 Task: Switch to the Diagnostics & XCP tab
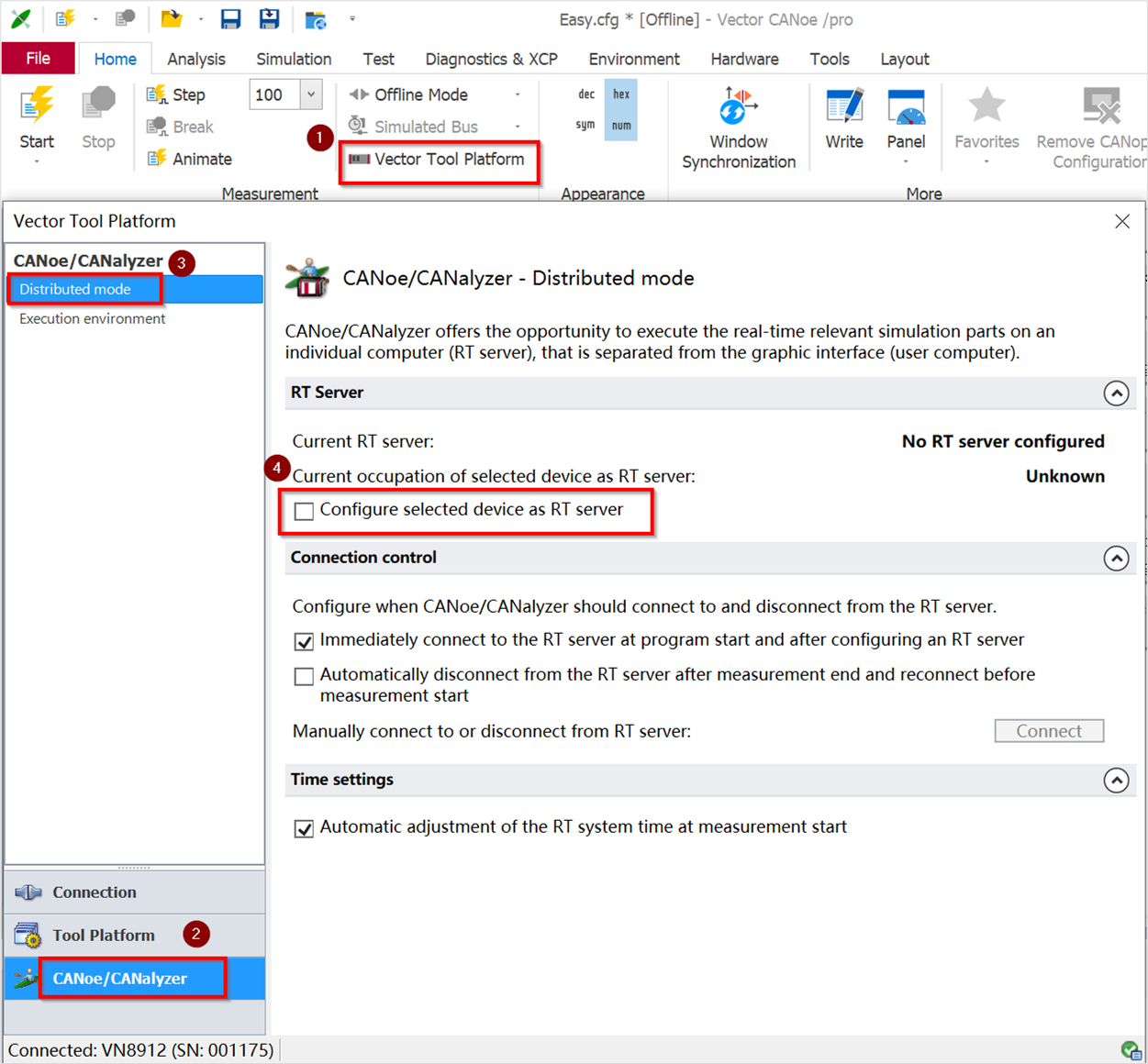pos(491,59)
